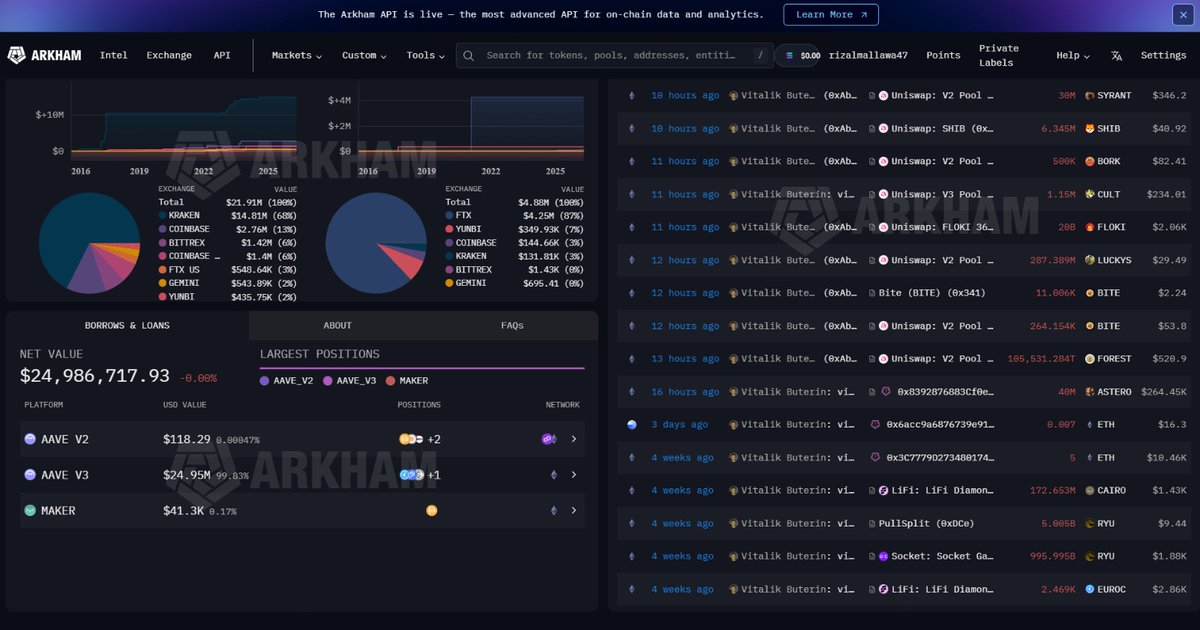Click the FOREST token icon
The width and height of the screenshot is (1200, 630).
[x=1090, y=359]
